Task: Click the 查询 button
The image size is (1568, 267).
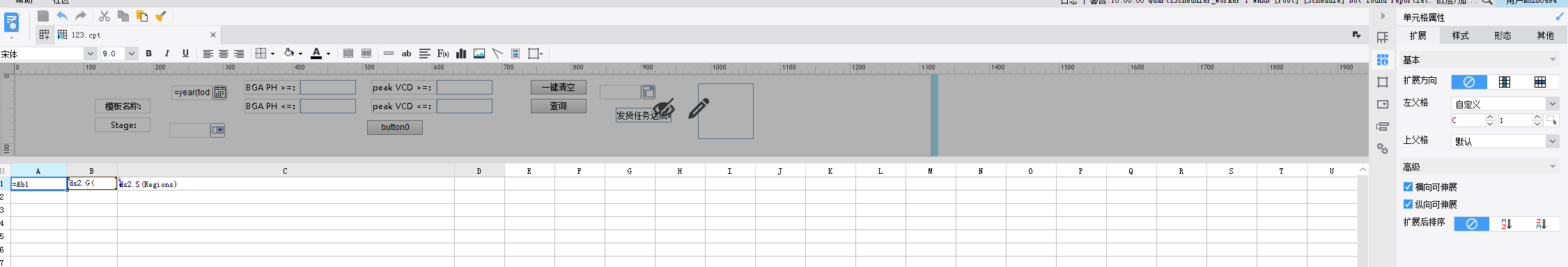Action: tap(559, 106)
